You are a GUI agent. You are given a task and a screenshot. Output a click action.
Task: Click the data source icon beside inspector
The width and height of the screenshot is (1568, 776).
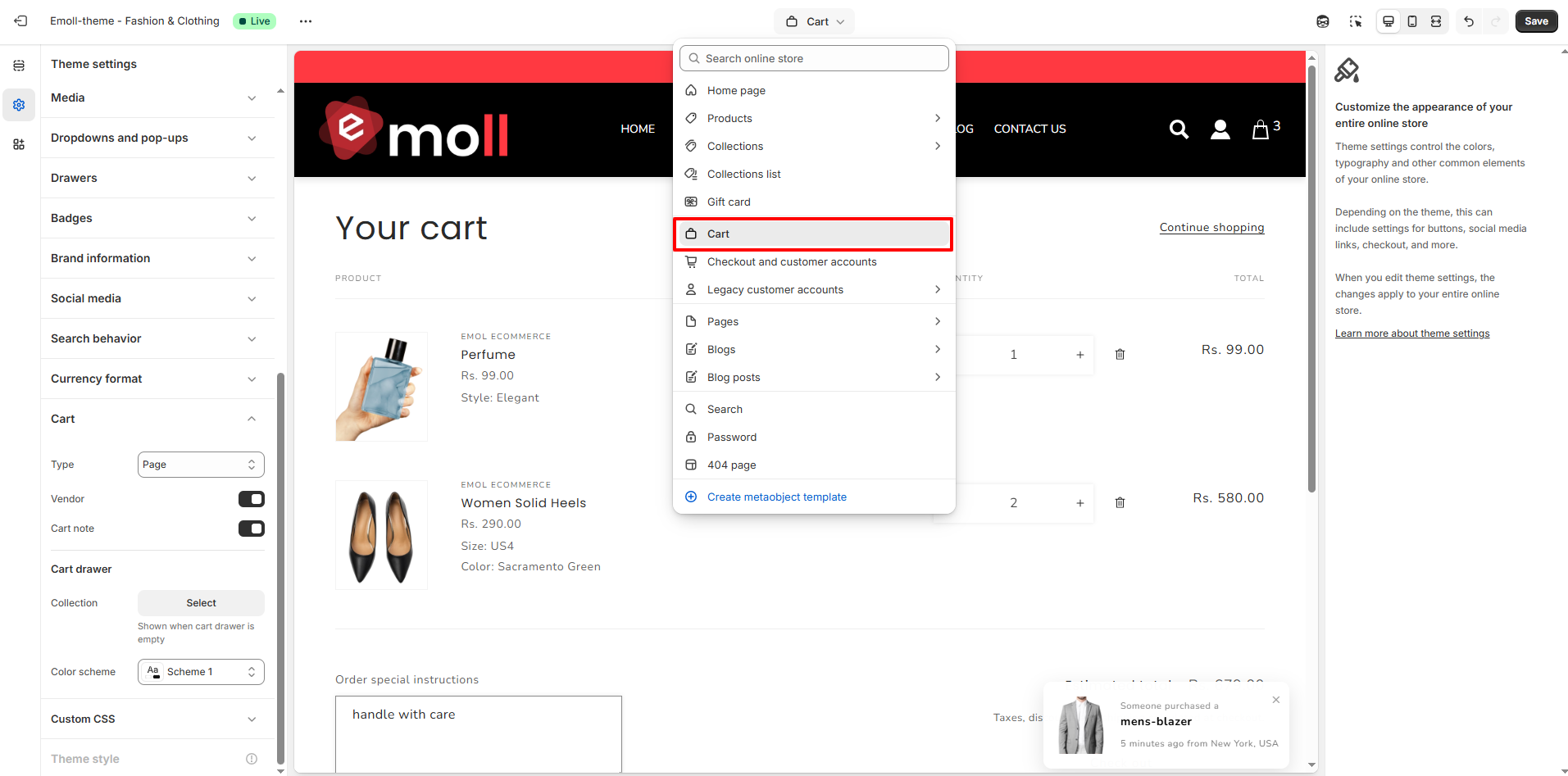[x=1323, y=21]
